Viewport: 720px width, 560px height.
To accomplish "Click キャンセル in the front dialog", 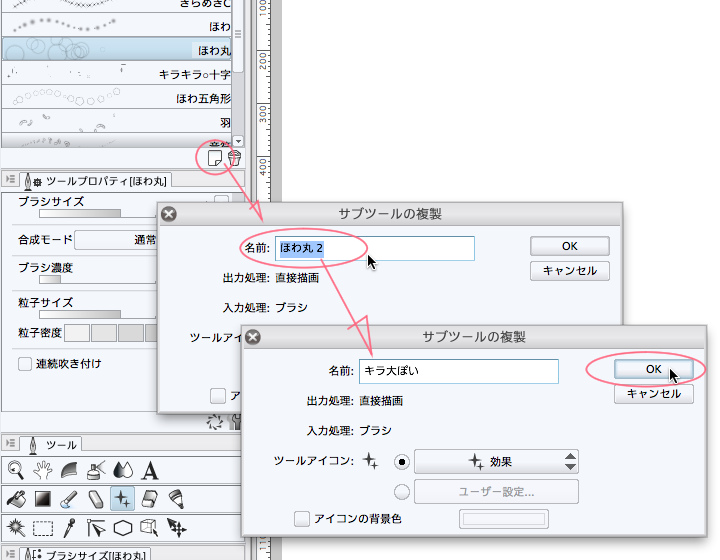I will point(653,394).
